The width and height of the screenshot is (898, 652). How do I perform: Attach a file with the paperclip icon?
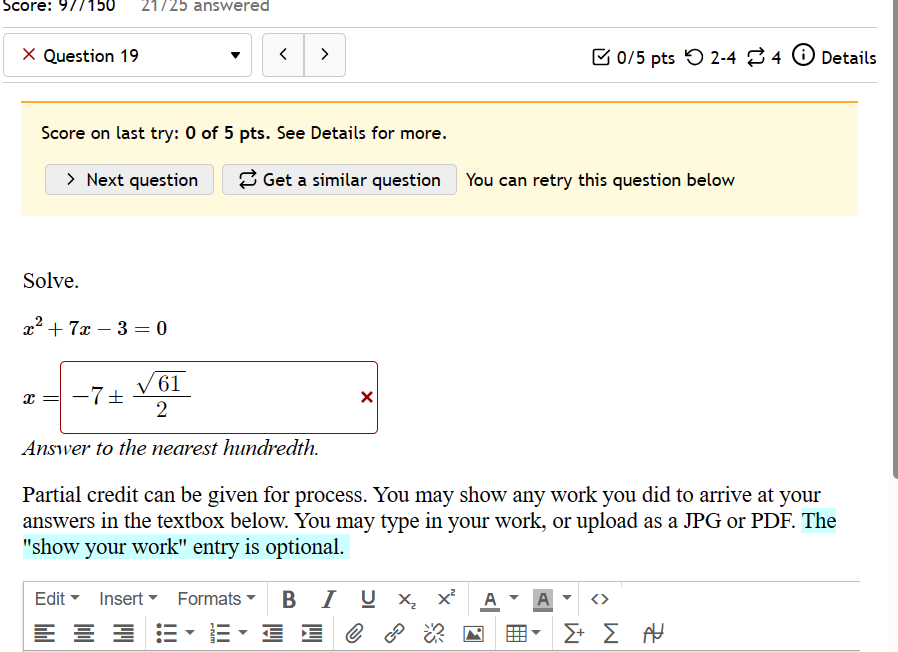click(x=353, y=632)
